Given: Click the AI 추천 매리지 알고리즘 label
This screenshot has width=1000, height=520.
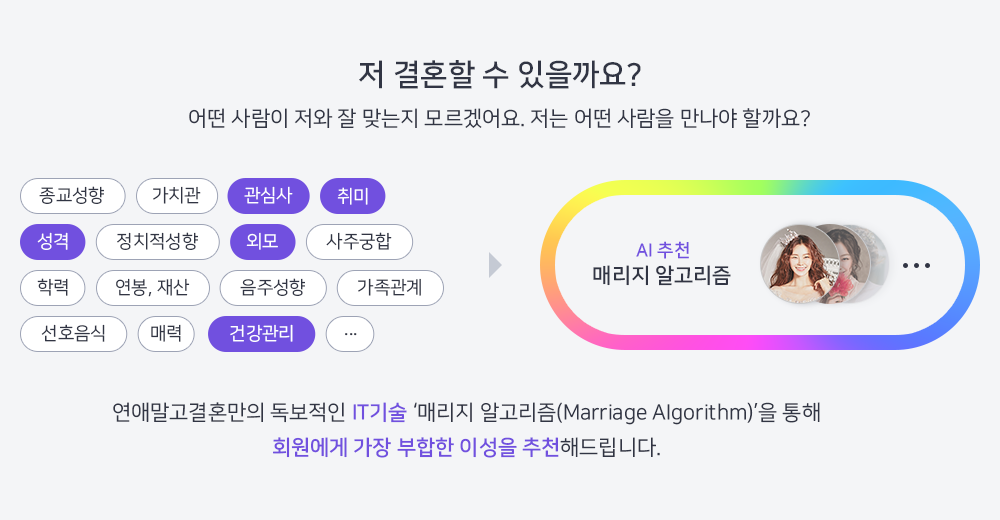Looking at the screenshot, I should point(662,264).
